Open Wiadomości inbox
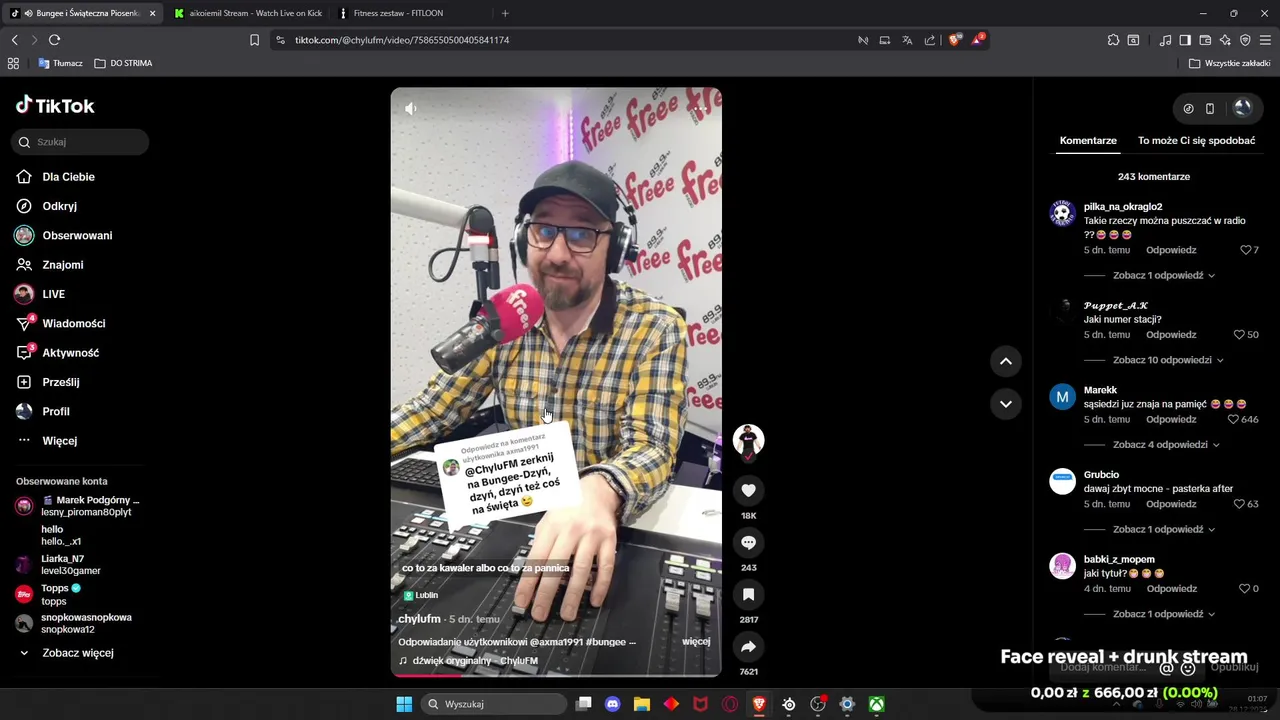Screen dimensions: 1280x720 click(x=73, y=324)
